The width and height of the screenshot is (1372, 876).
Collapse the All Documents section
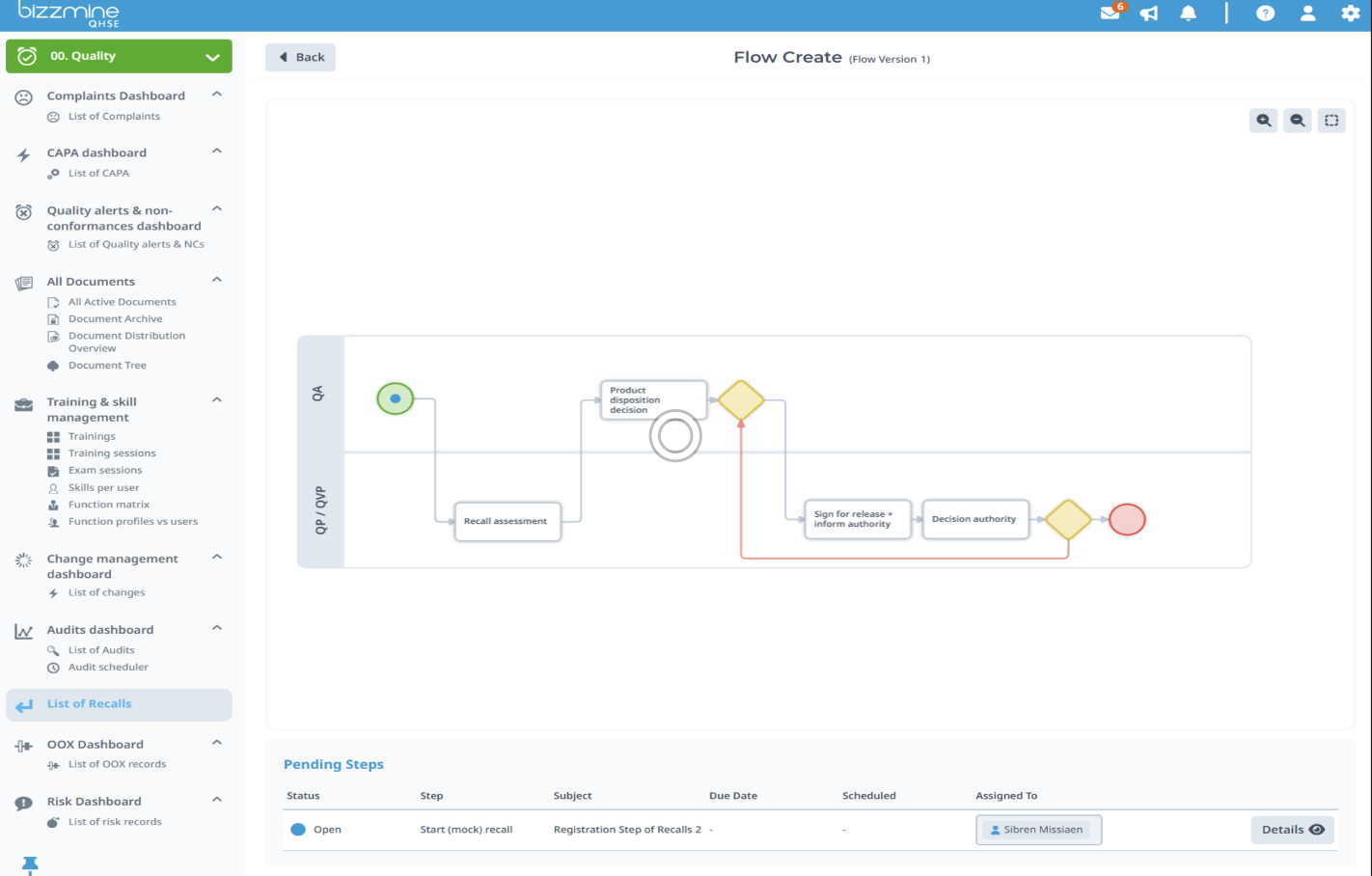click(x=217, y=280)
